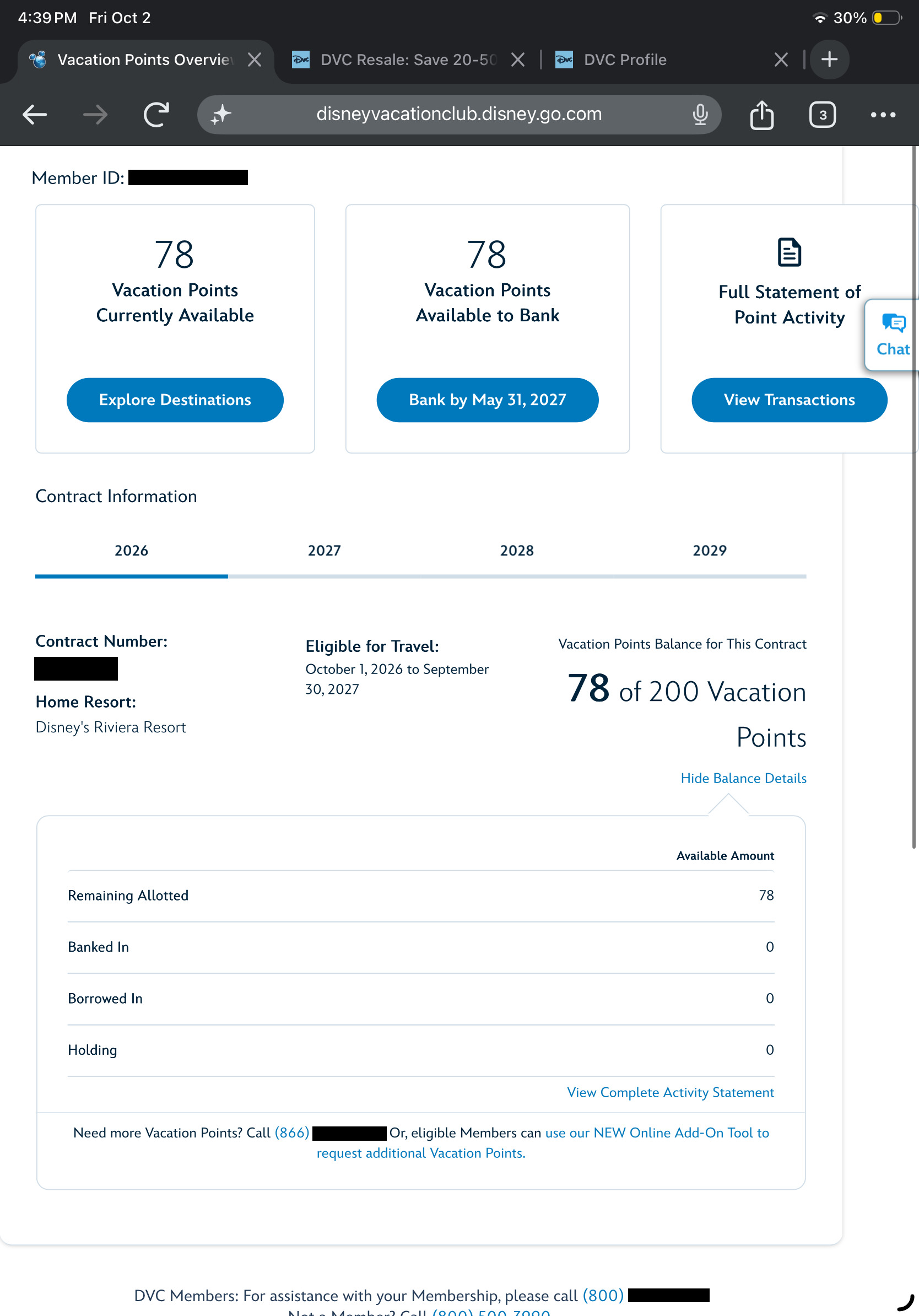This screenshot has width=919, height=1316.
Task: Tap the microphone icon in the address bar
Action: tap(700, 115)
